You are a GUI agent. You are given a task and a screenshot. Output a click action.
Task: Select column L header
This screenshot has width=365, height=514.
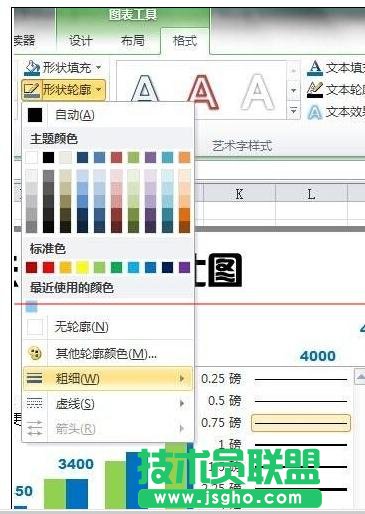[311, 193]
